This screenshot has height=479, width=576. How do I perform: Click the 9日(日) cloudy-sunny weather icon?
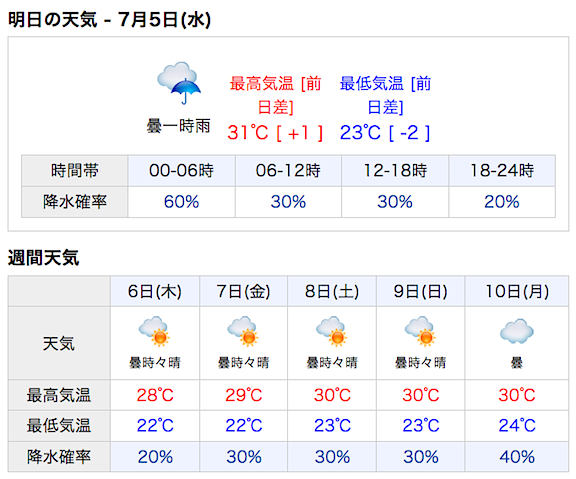(420, 331)
